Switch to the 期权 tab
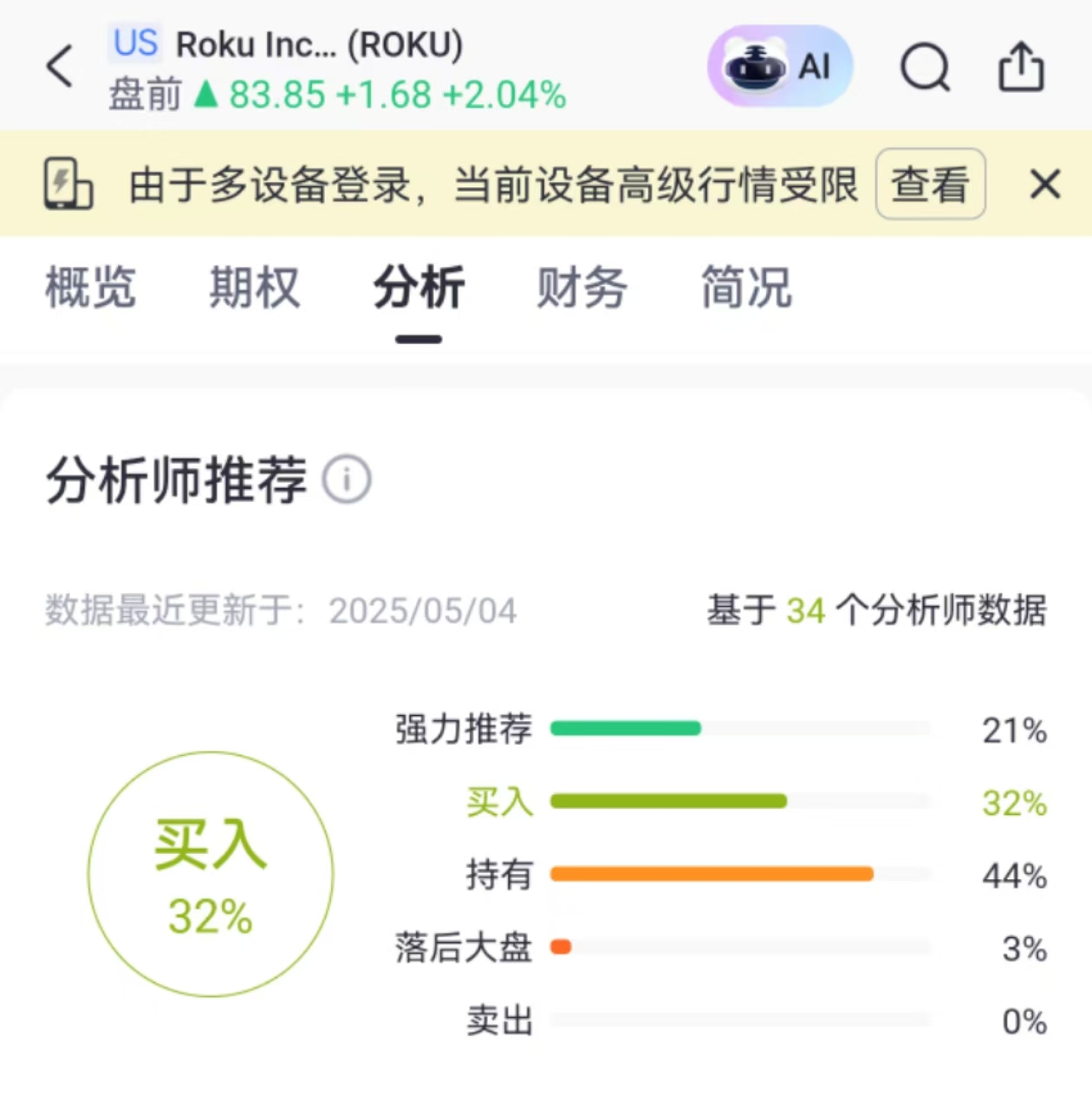Screen dimensions: 1092x1101 (x=254, y=288)
